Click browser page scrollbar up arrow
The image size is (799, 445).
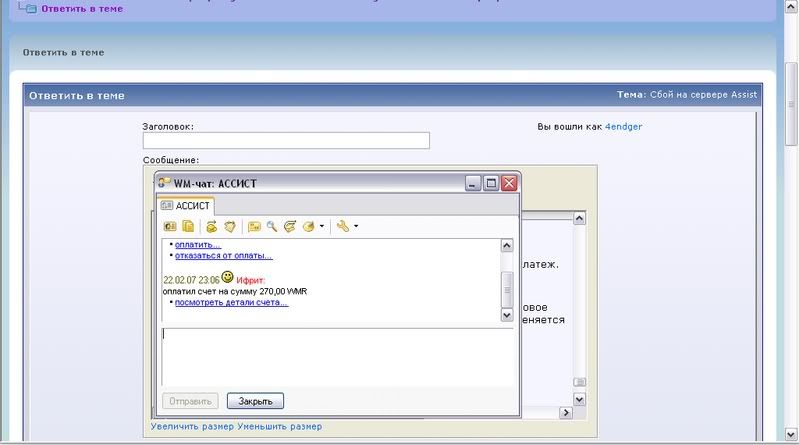[x=791, y=6]
